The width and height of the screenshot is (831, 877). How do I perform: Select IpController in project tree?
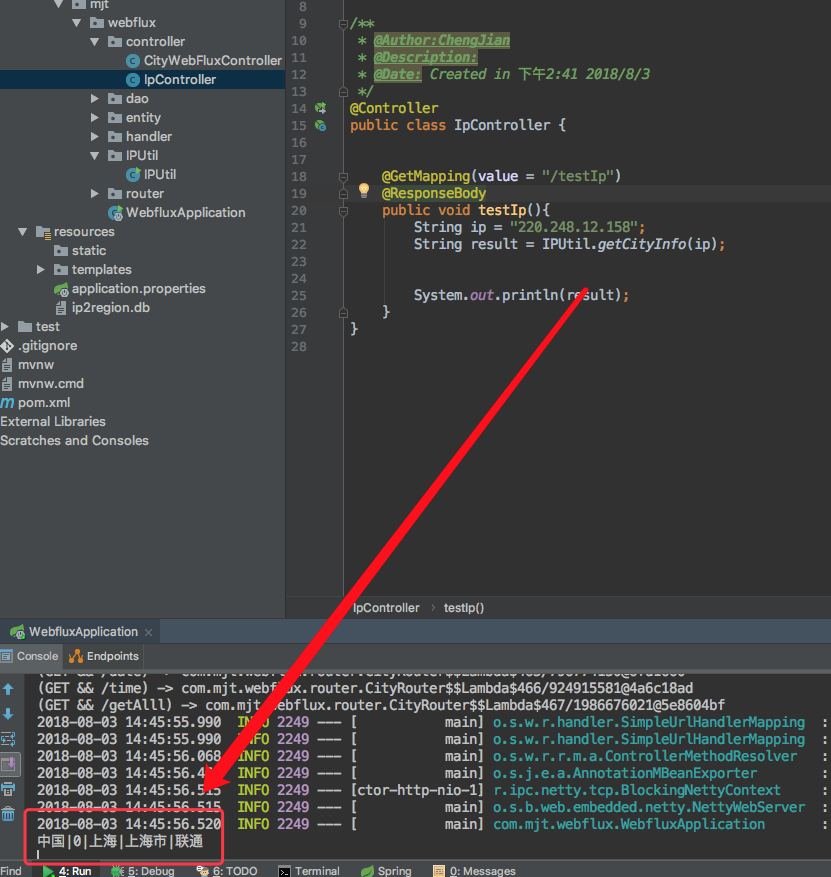point(180,80)
